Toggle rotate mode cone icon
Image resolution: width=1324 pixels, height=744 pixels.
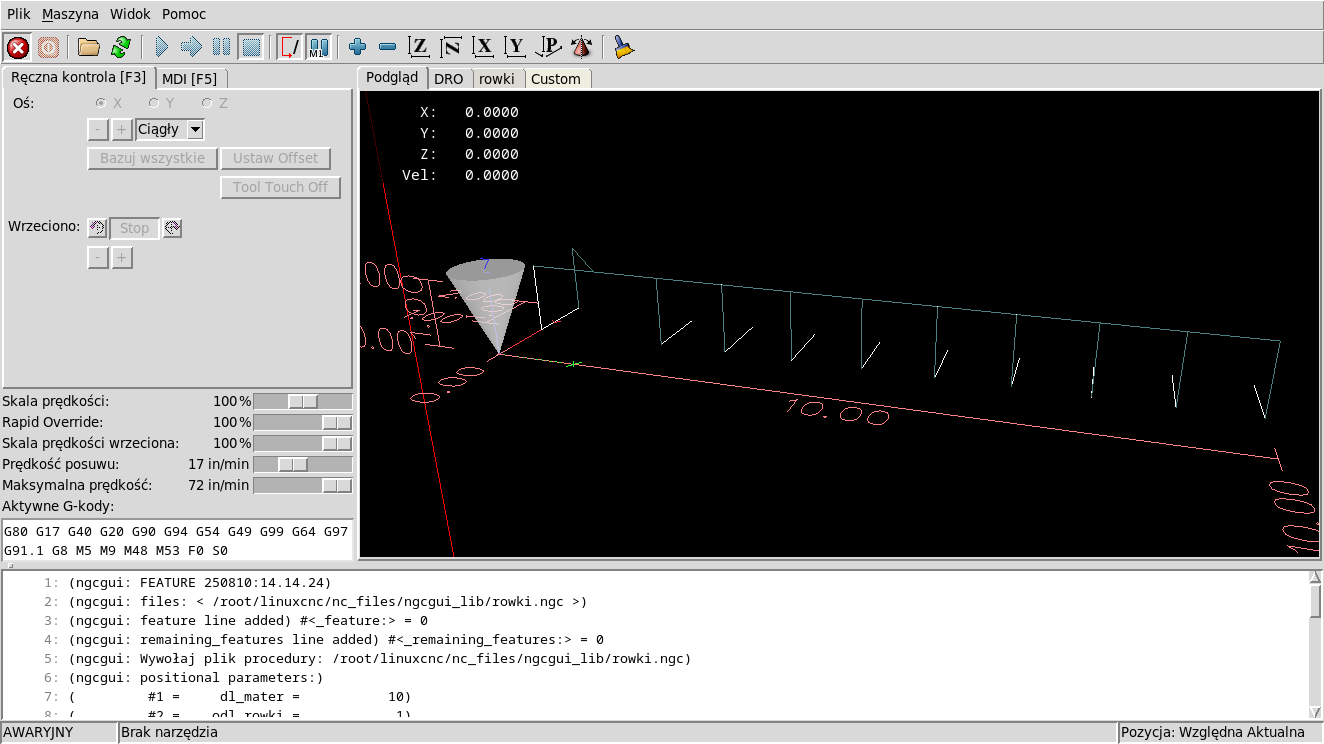pos(581,46)
